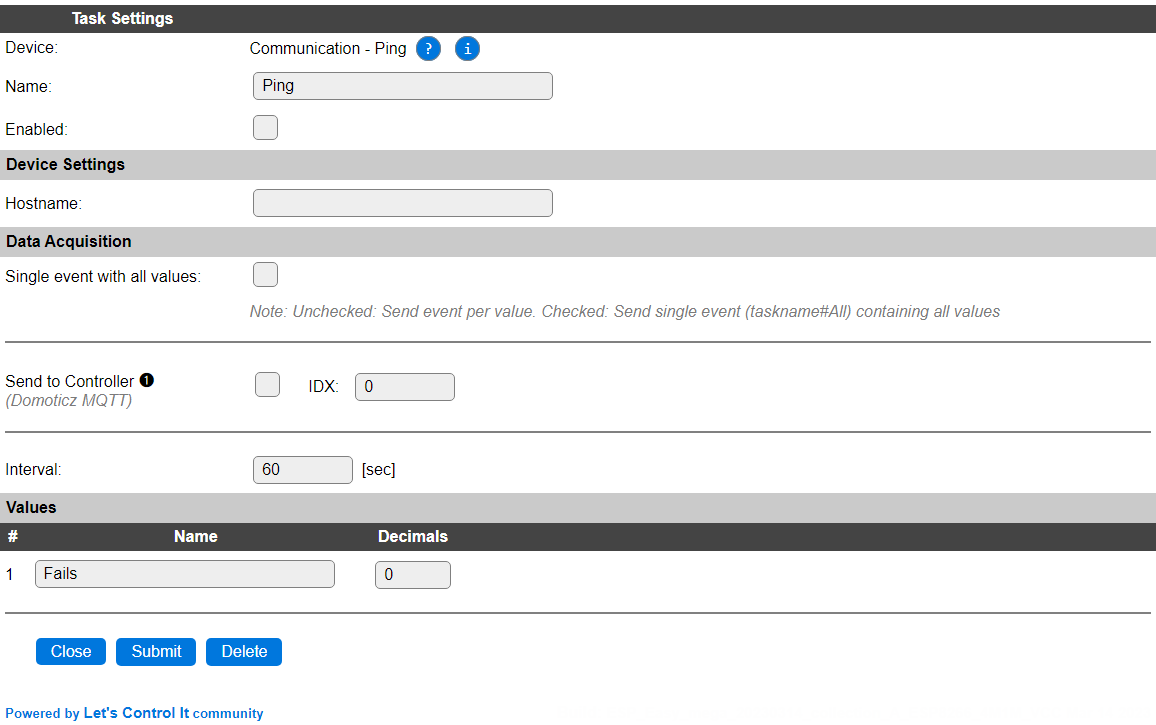The height and width of the screenshot is (725, 1156).
Task: Select the Interval seconds field
Action: (303, 470)
